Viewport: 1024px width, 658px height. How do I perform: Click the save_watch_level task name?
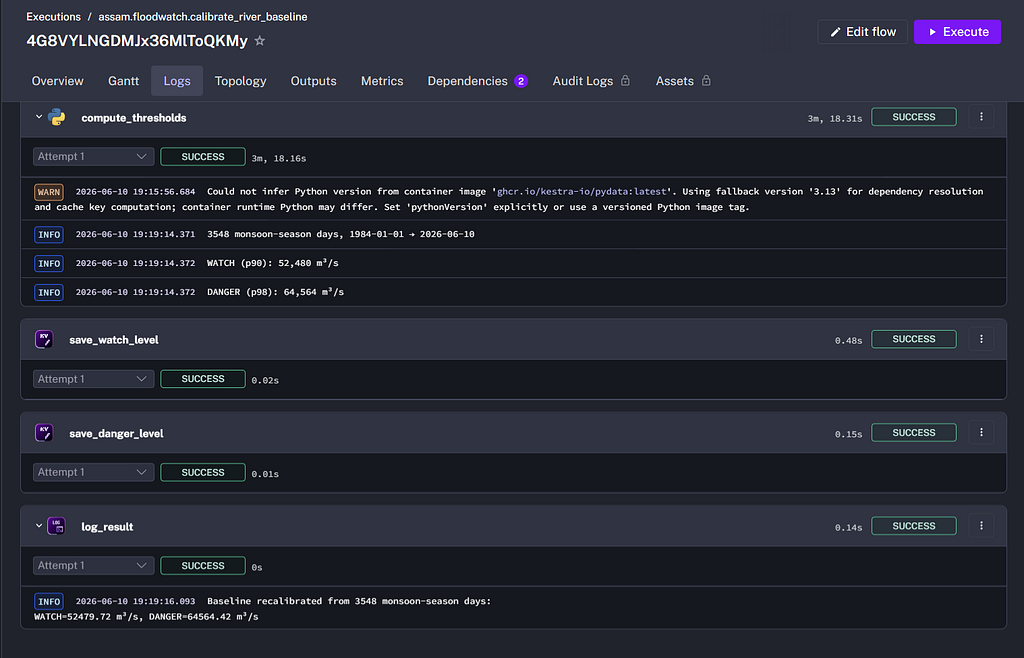114,339
